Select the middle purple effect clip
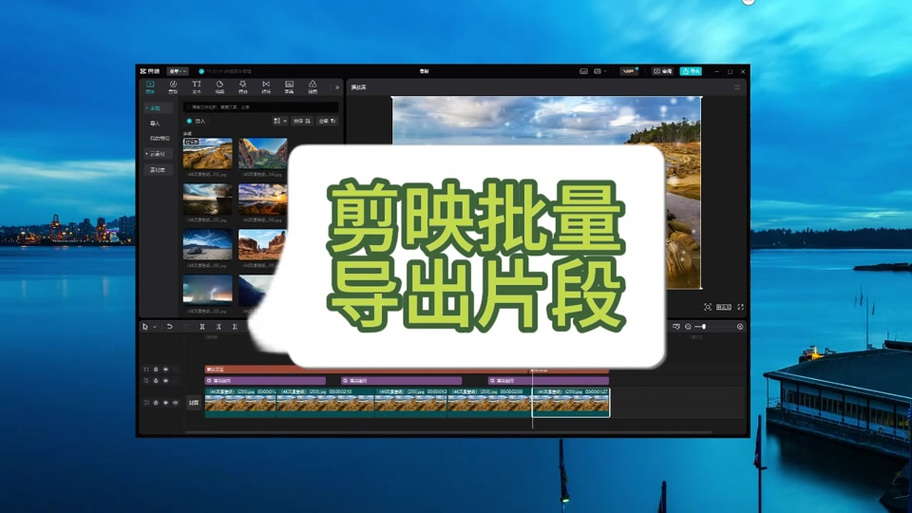 (401, 381)
